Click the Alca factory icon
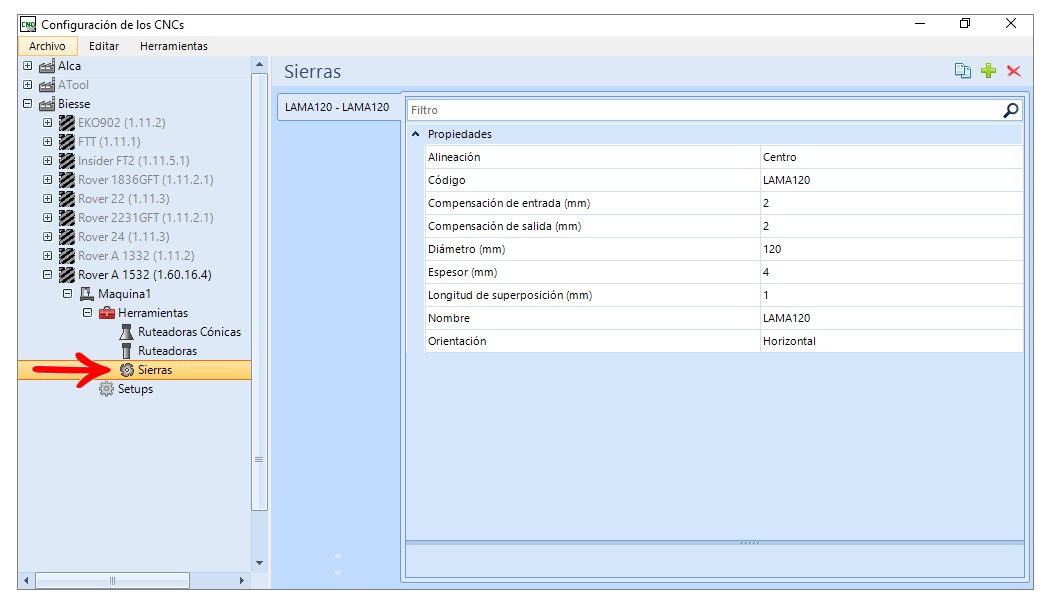The image size is (1046, 610). (x=47, y=66)
